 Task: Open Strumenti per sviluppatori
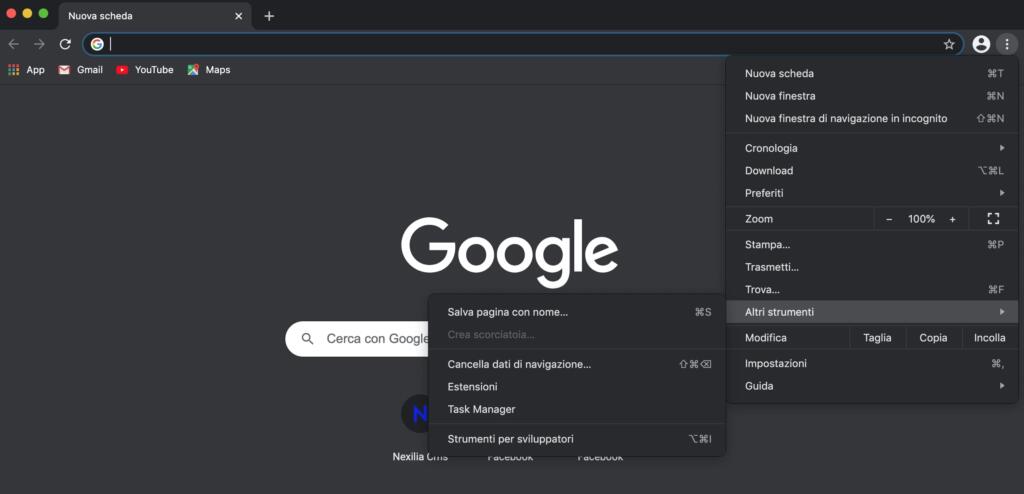point(577,439)
